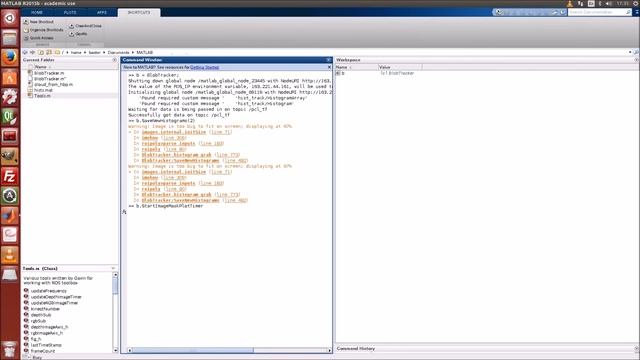Dismiss the New to MATLAB banner
This screenshot has height=360, width=640.
click(x=329, y=67)
